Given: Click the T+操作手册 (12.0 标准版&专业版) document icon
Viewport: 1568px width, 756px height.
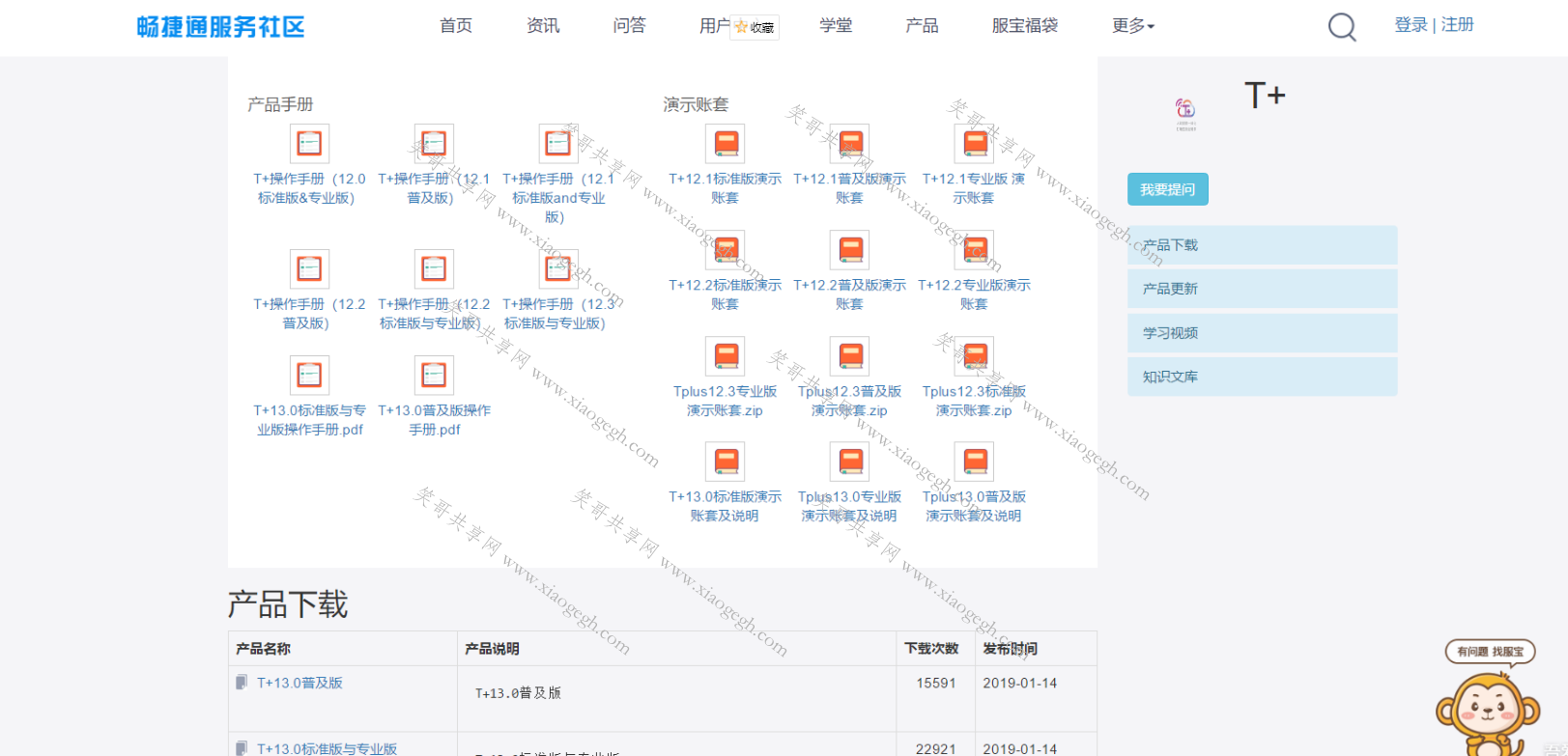Looking at the screenshot, I should pyautogui.click(x=309, y=144).
